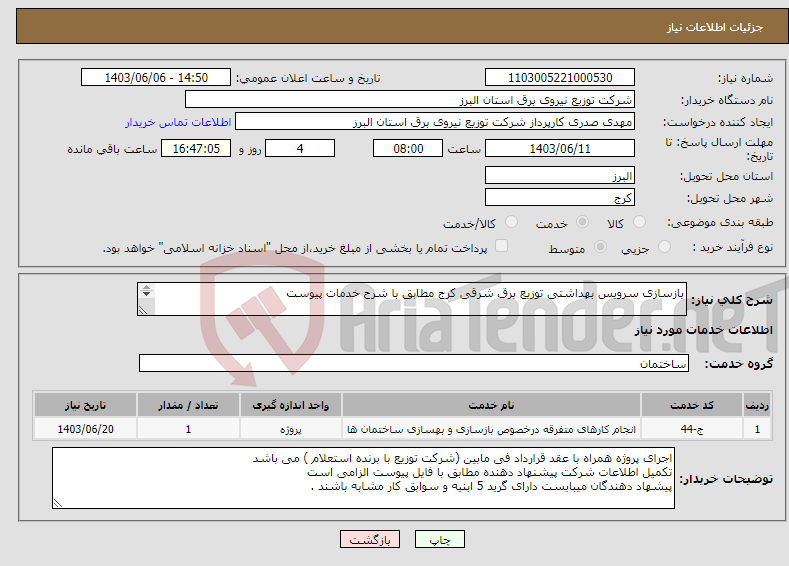Viewport: 789px width, 566px height.
Task: Click the general description textarea بازسازی سرویس بهداشتی
Action: click(412, 299)
